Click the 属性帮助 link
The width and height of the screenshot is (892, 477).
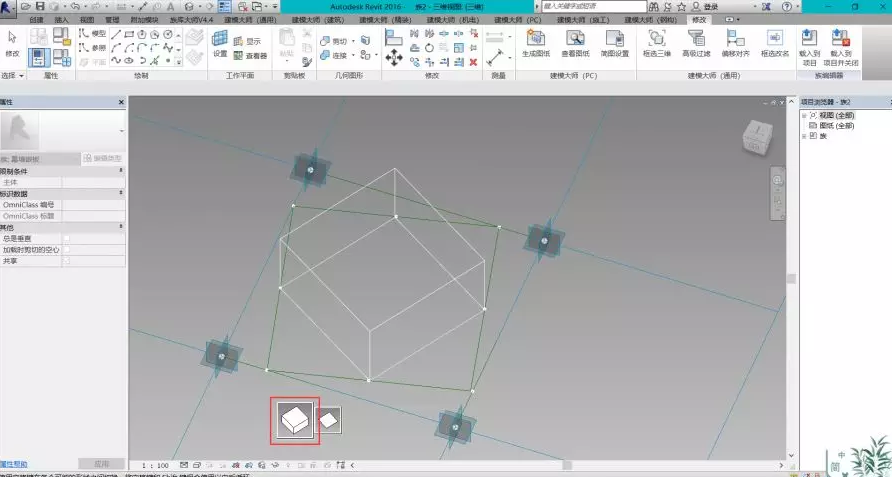point(14,464)
